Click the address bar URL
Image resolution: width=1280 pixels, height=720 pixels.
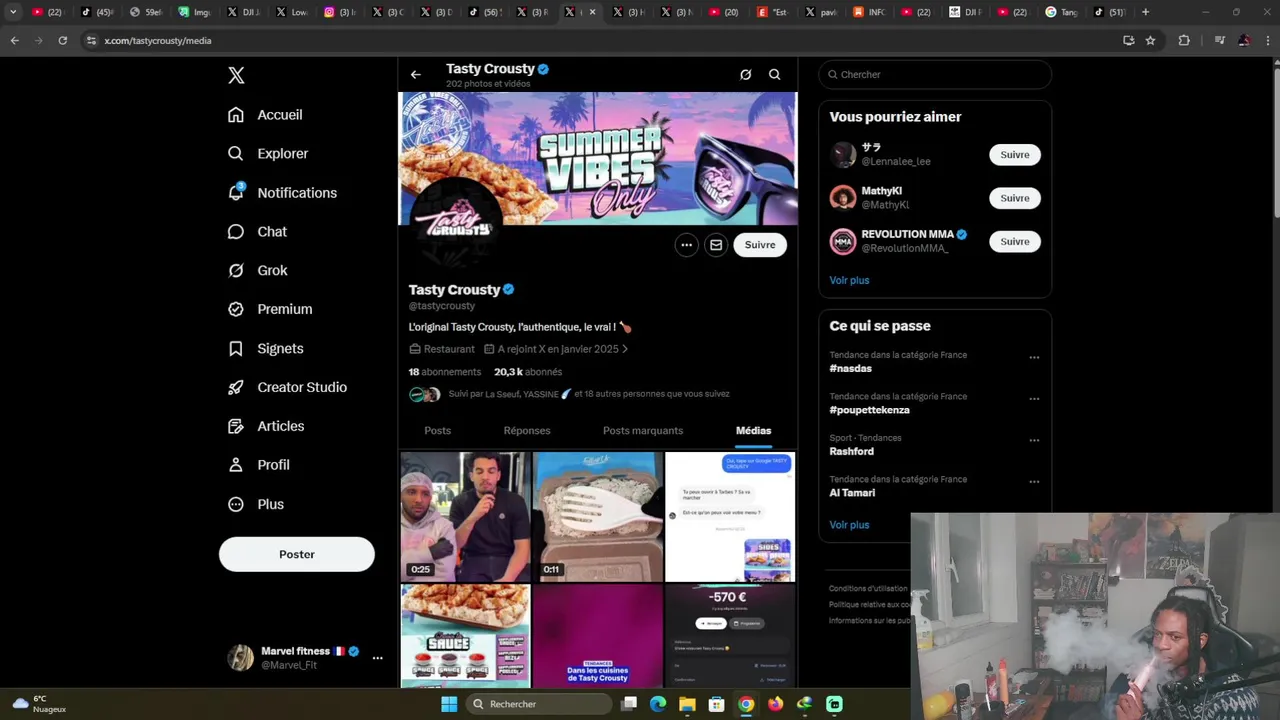click(158, 41)
